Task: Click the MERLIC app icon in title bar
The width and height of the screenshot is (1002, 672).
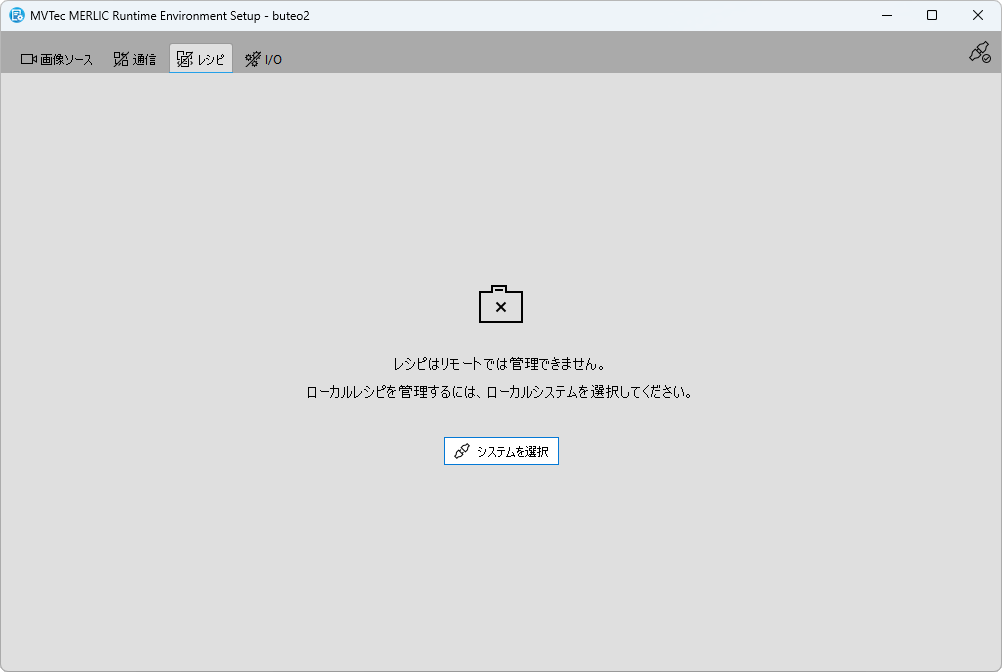Action: pos(17,16)
